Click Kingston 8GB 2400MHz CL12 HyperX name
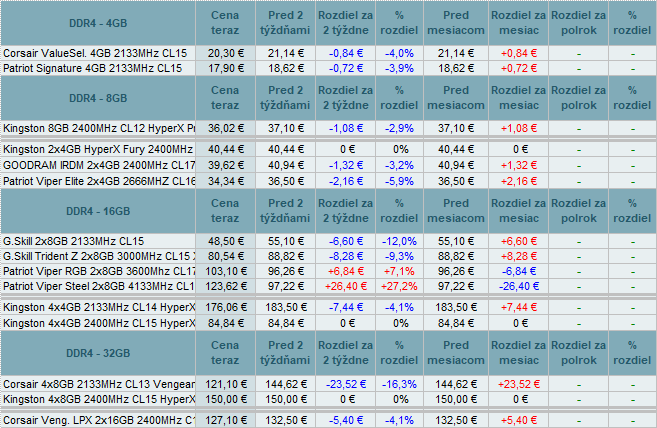657x428 pixels. [99, 128]
